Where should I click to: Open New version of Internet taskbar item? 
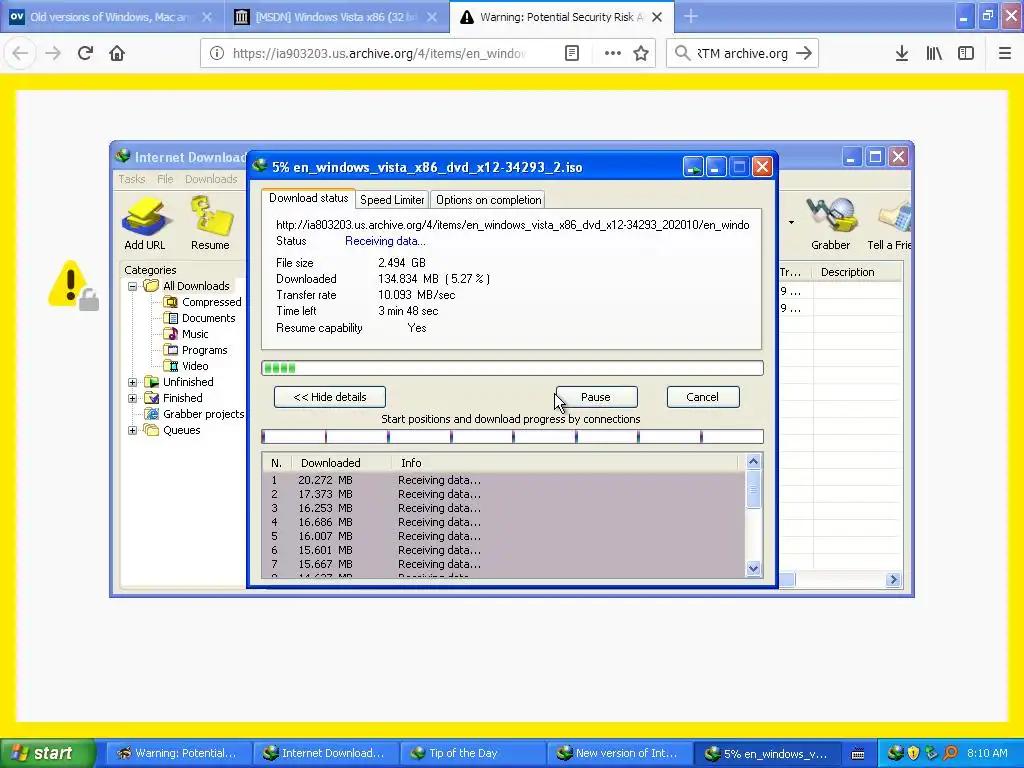click(x=619, y=753)
